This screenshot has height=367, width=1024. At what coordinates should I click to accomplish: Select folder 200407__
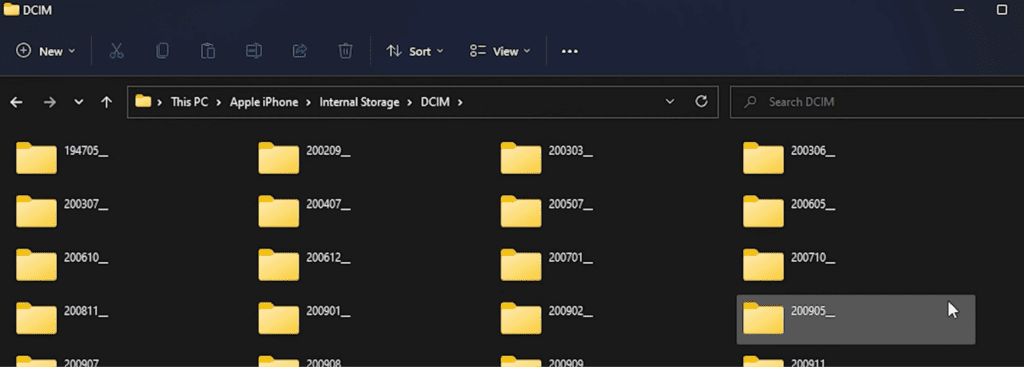pos(304,211)
